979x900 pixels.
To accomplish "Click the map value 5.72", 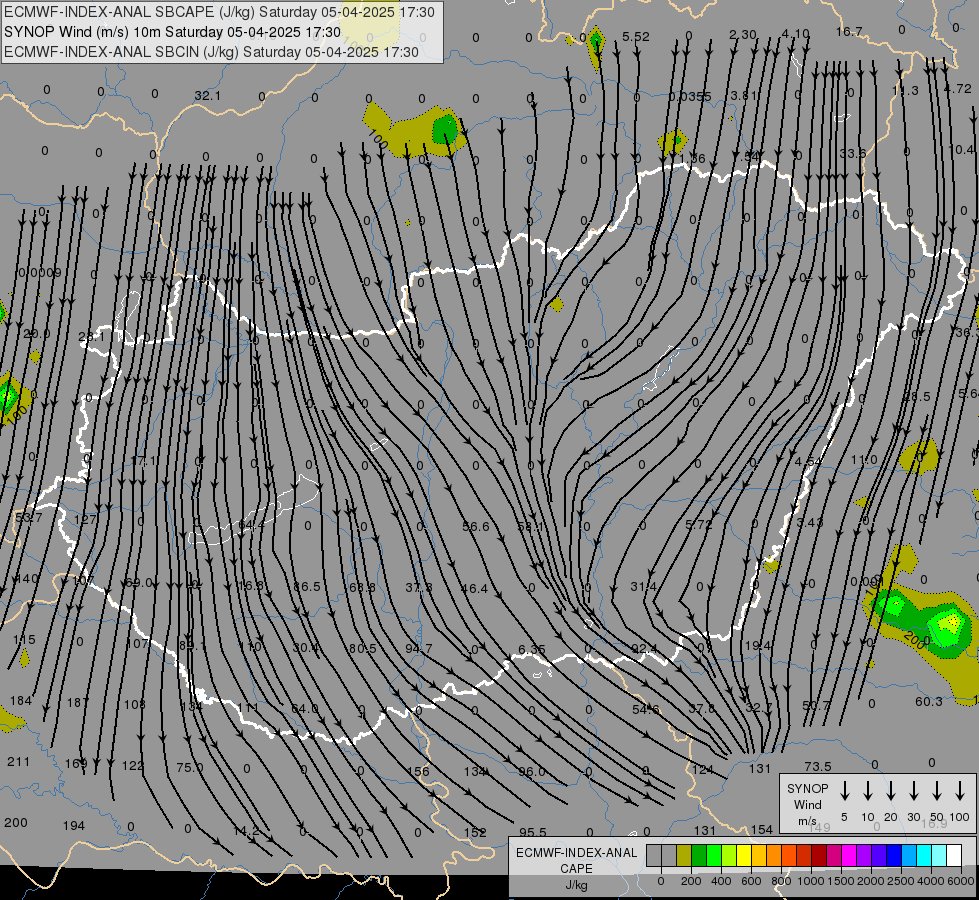I will [x=699, y=525].
